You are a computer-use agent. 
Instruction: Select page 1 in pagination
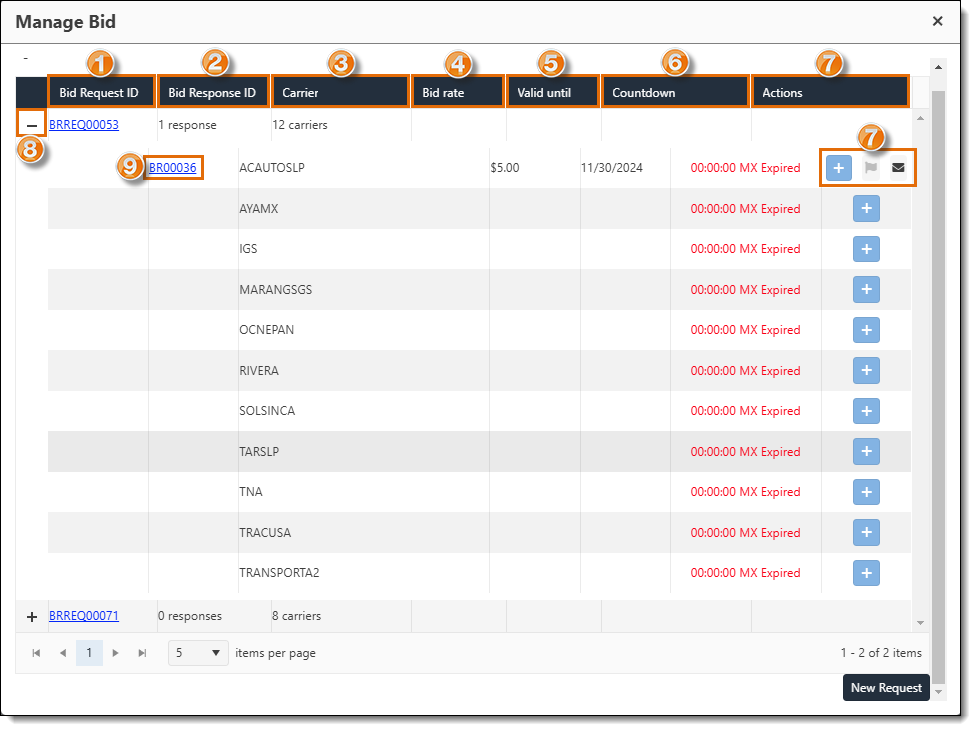pos(89,653)
